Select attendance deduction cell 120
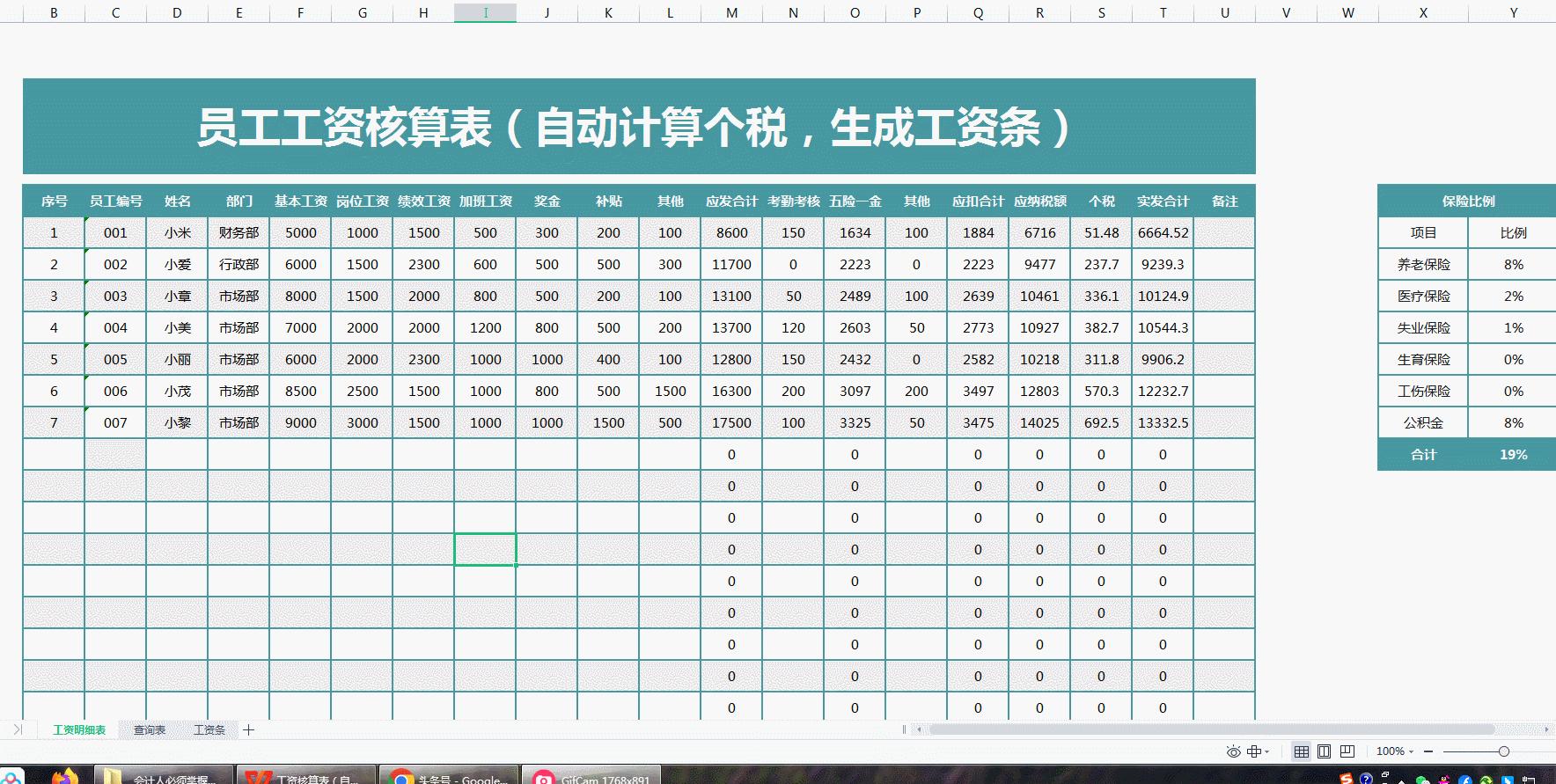 (x=794, y=328)
